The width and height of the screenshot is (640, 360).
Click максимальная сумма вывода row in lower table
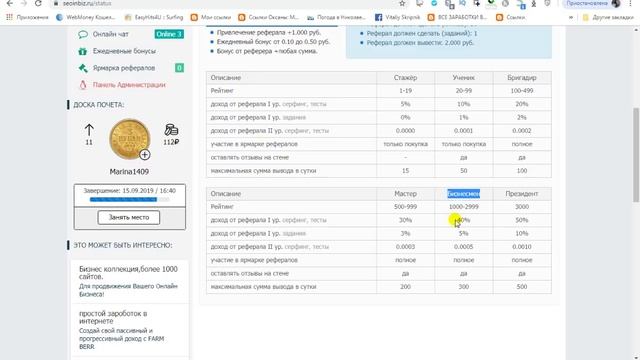click(x=378, y=287)
